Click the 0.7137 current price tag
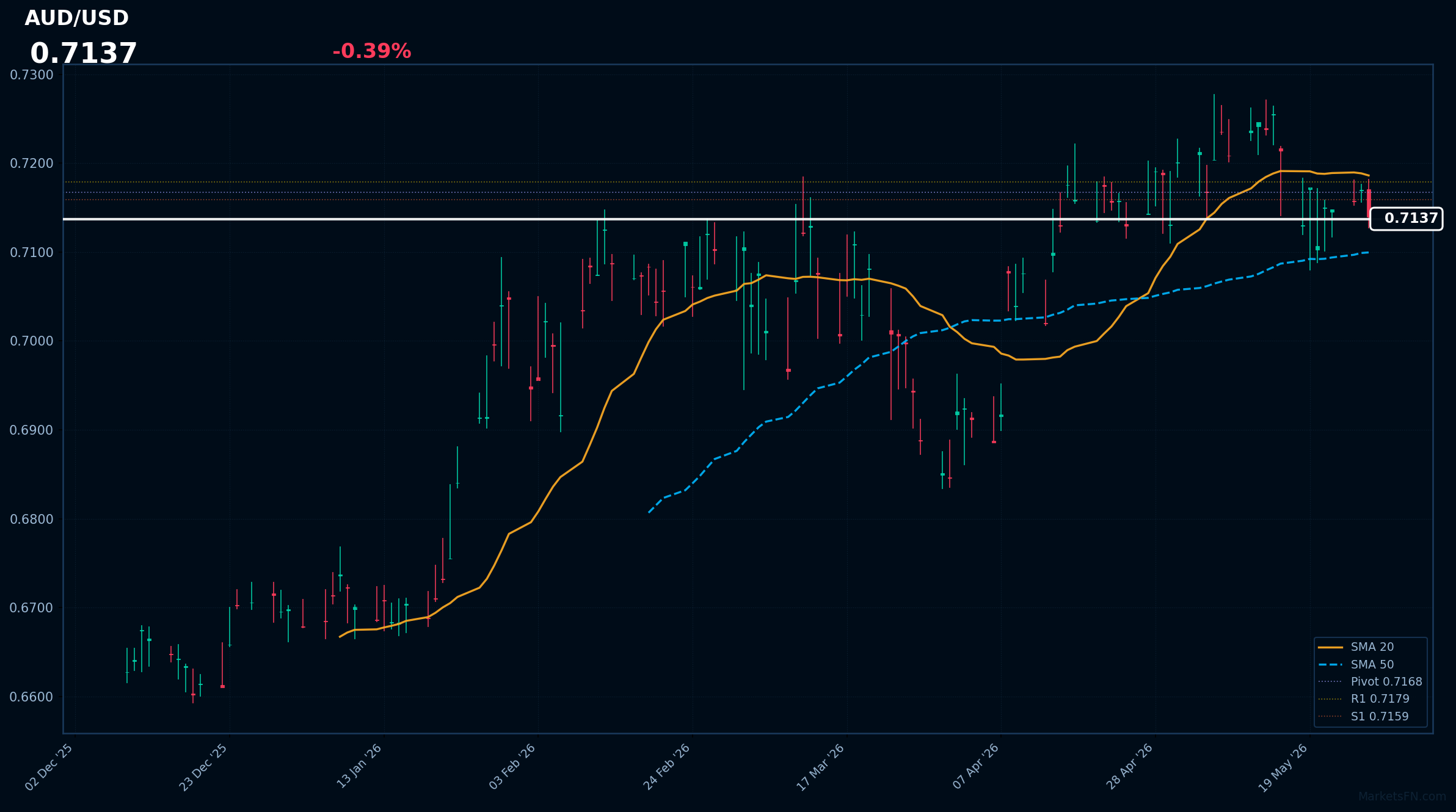This screenshot has height=812, width=1456. [x=1406, y=219]
